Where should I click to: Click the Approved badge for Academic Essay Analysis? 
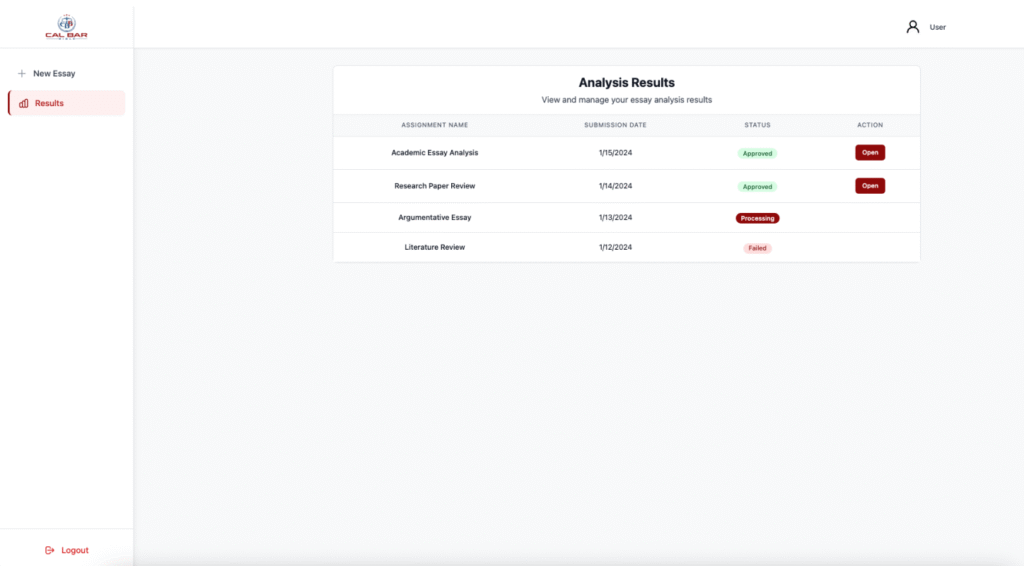(757, 154)
